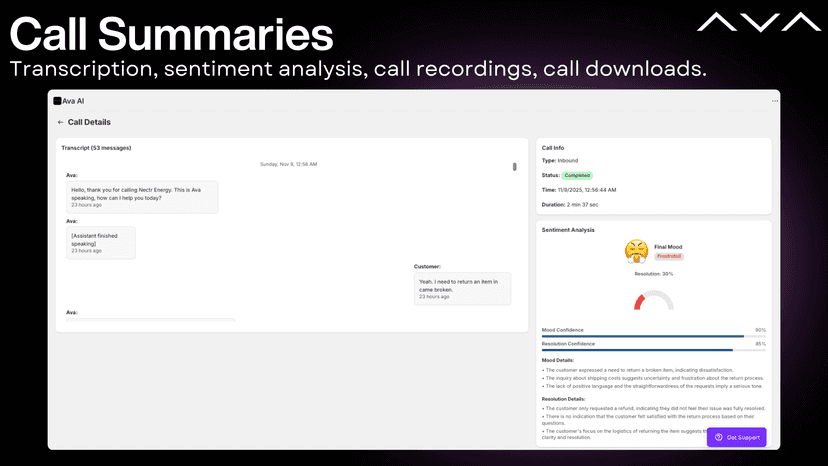Click the Ava AI logo square

(57, 101)
